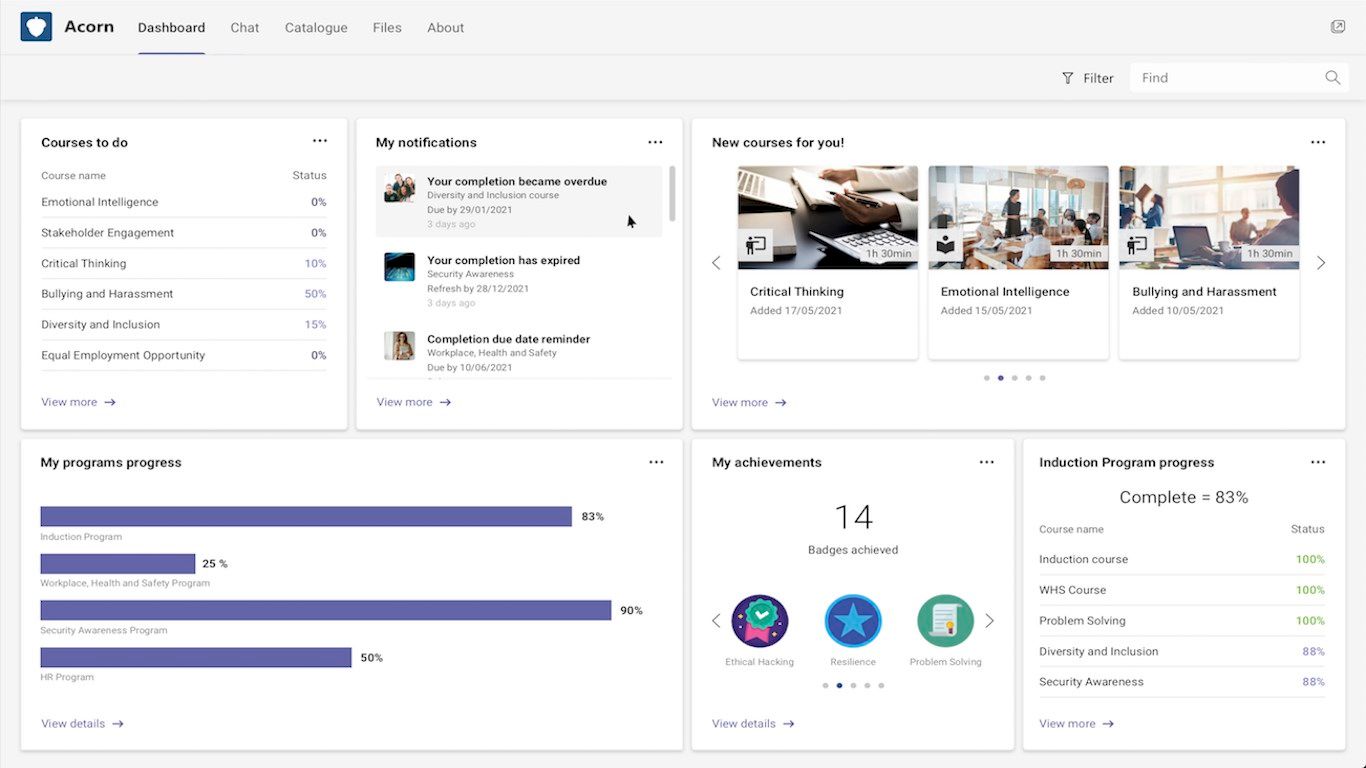Screen dimensions: 1366x768
Task: Open 'Completion due date reminder' notification
Action: click(519, 354)
